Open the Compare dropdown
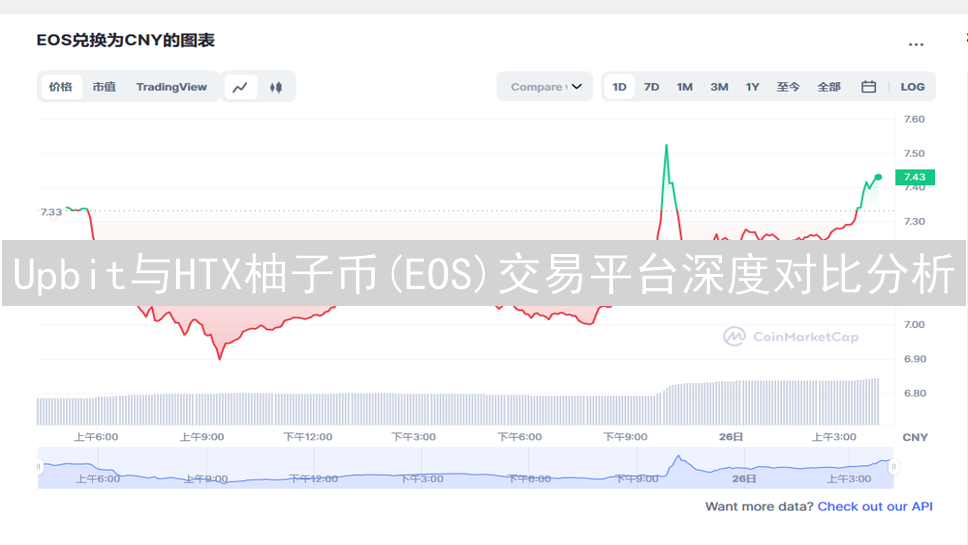This screenshot has width=968, height=545. click(x=545, y=87)
